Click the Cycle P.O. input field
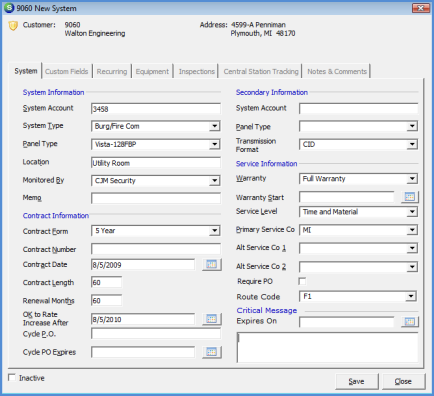This screenshot has height=396, width=434. [156, 334]
